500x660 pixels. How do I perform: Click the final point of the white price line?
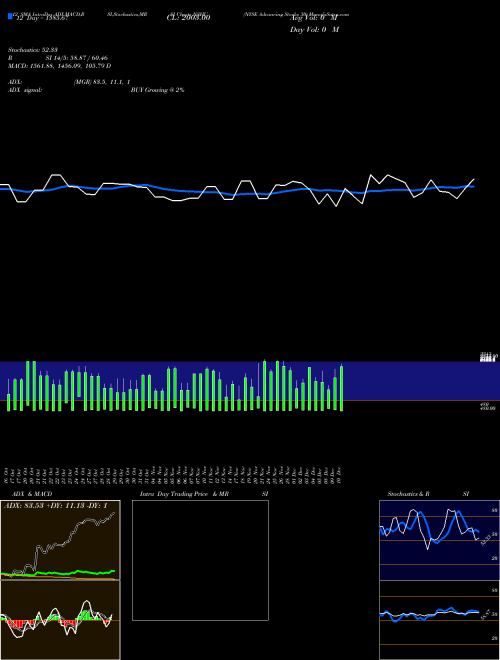point(474,179)
